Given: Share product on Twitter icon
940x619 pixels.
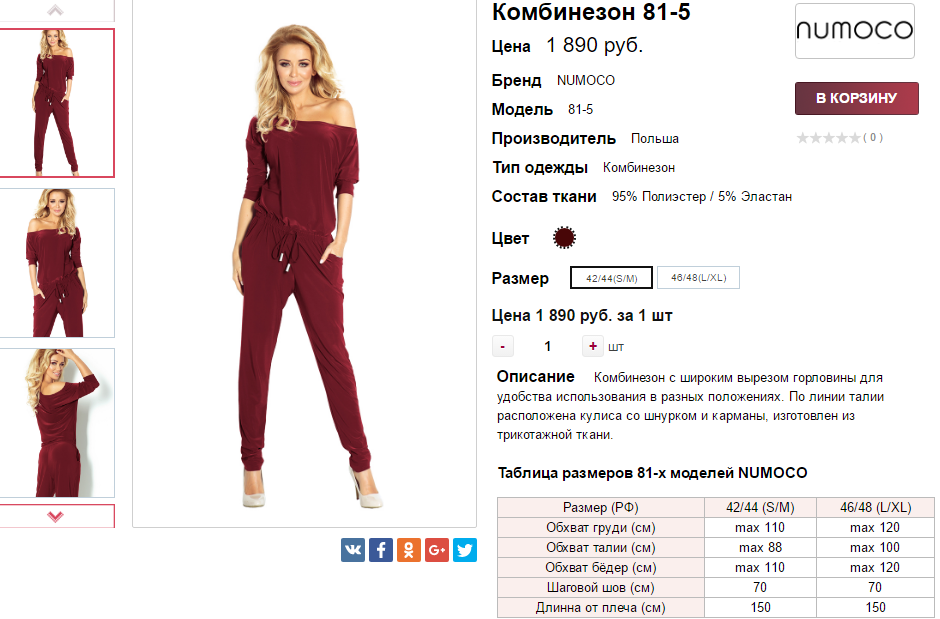Looking at the screenshot, I should click(x=465, y=549).
